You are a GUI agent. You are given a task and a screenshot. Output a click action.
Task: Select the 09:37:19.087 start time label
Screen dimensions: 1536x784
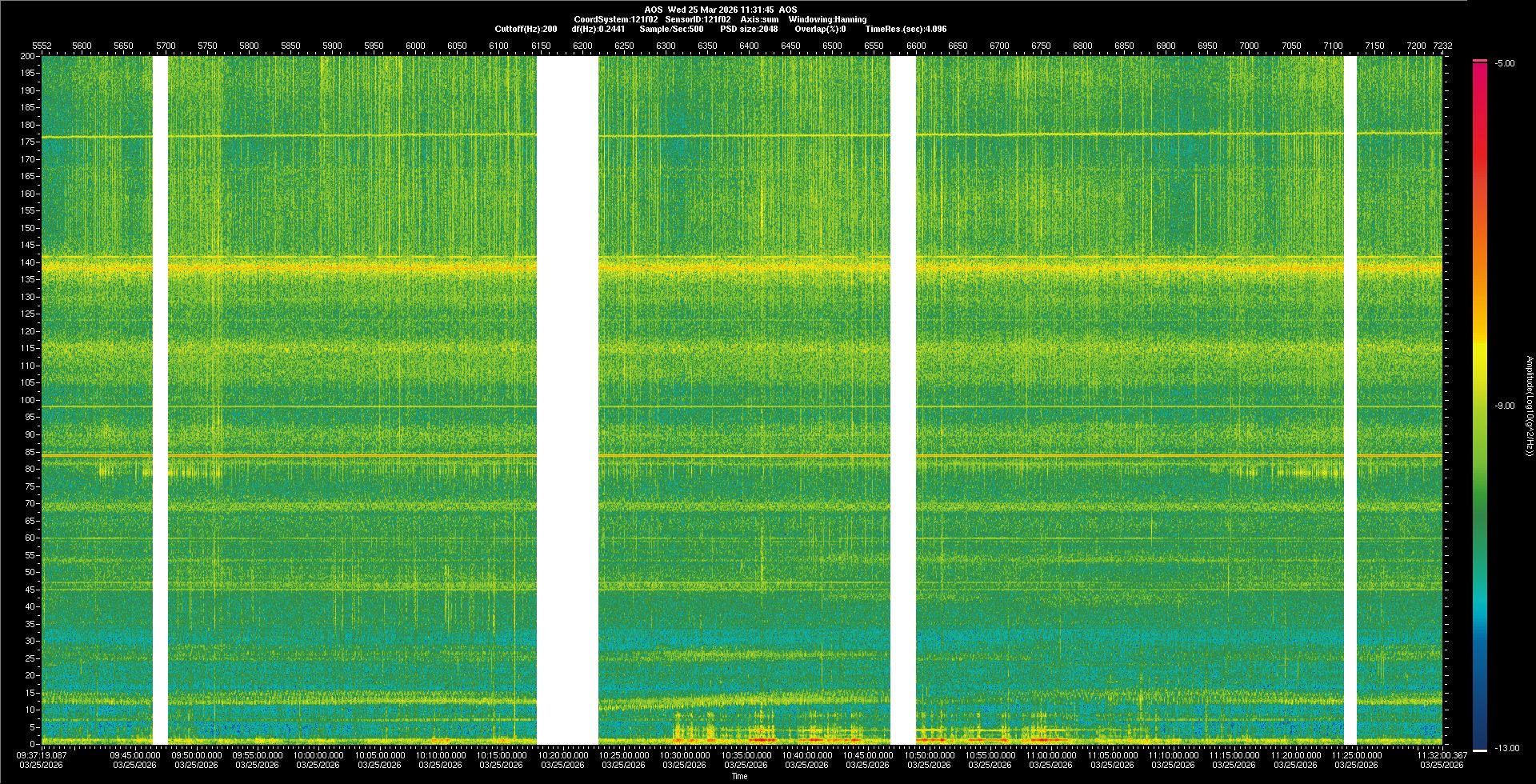(x=42, y=754)
